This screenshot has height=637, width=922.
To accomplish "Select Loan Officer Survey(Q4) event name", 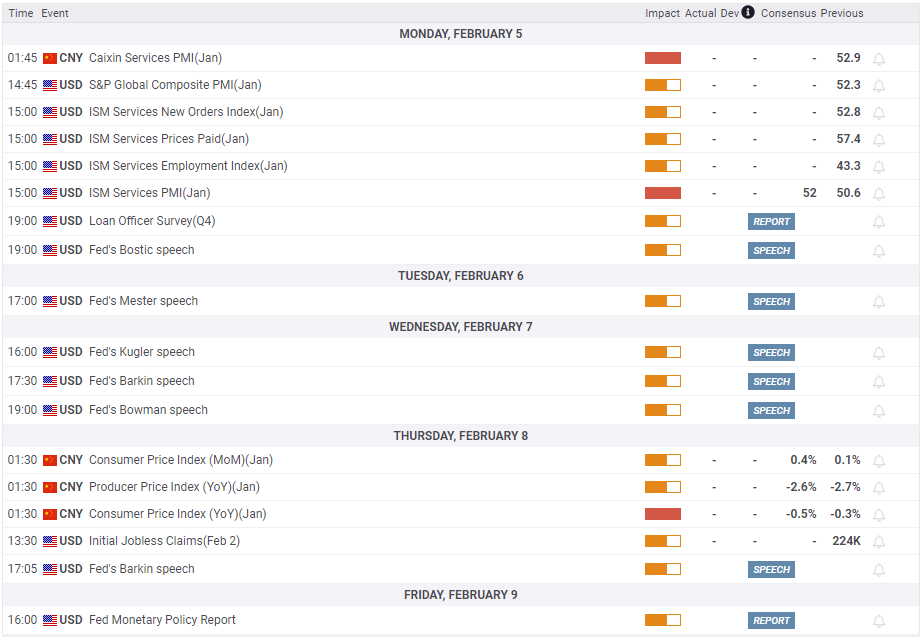I will tap(152, 221).
